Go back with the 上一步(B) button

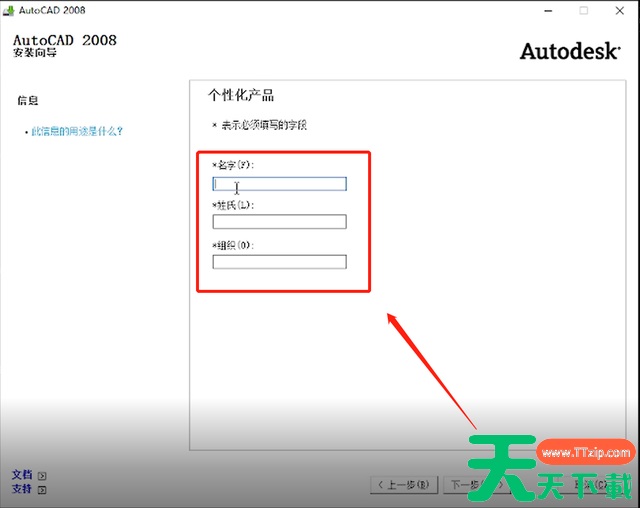pos(404,485)
